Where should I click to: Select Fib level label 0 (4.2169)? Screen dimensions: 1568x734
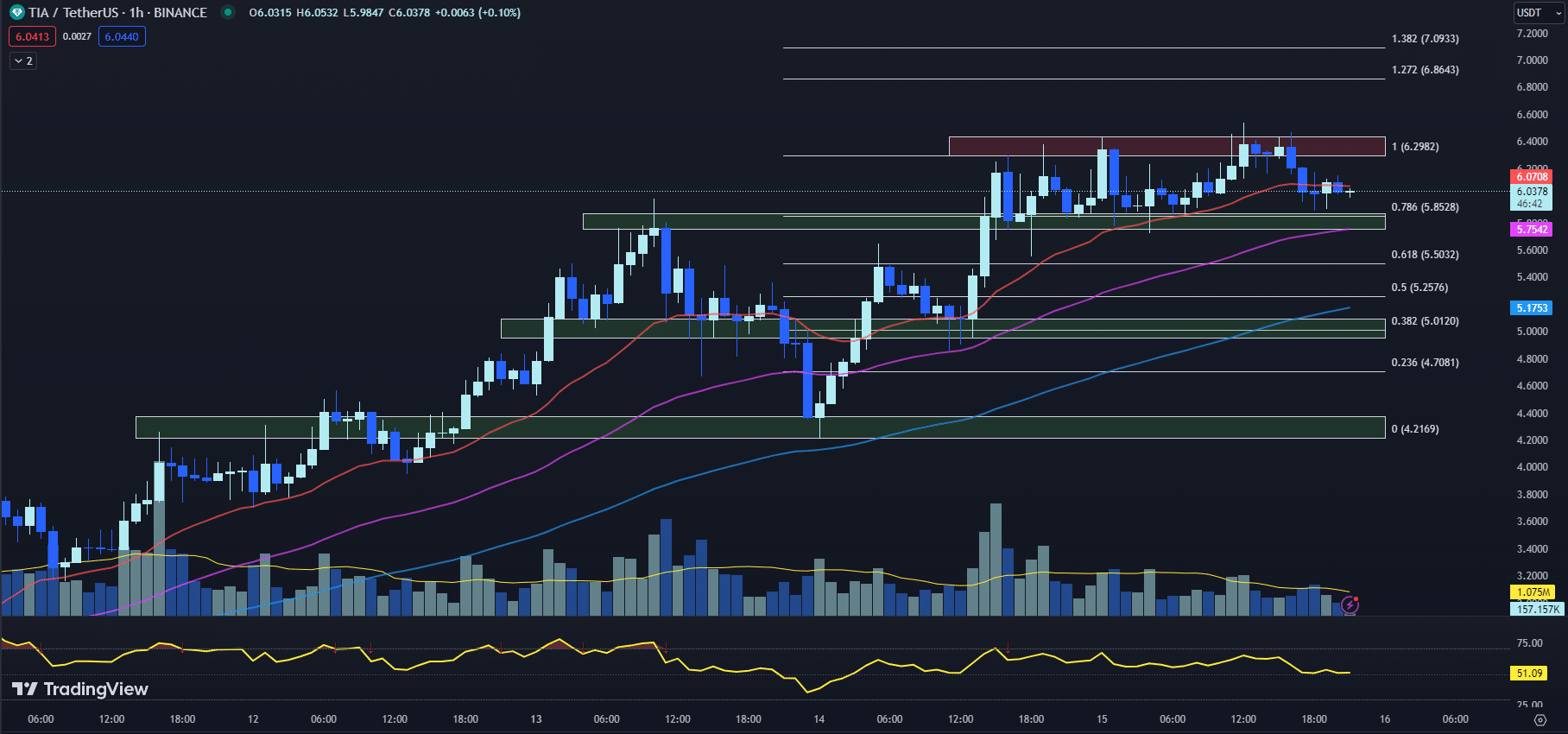(x=1415, y=429)
